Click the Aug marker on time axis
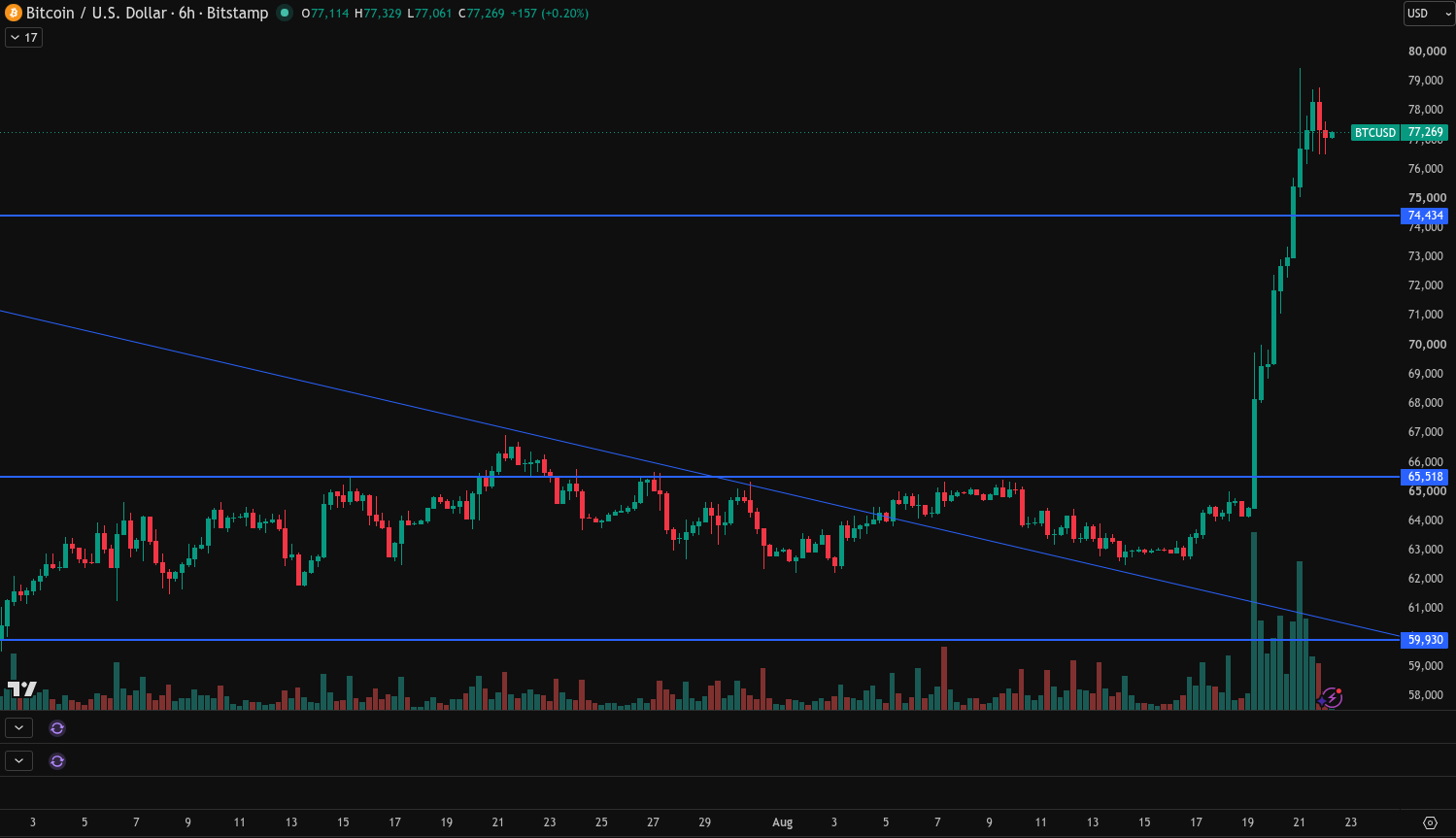Viewport: 1456px width, 838px height. tap(783, 822)
